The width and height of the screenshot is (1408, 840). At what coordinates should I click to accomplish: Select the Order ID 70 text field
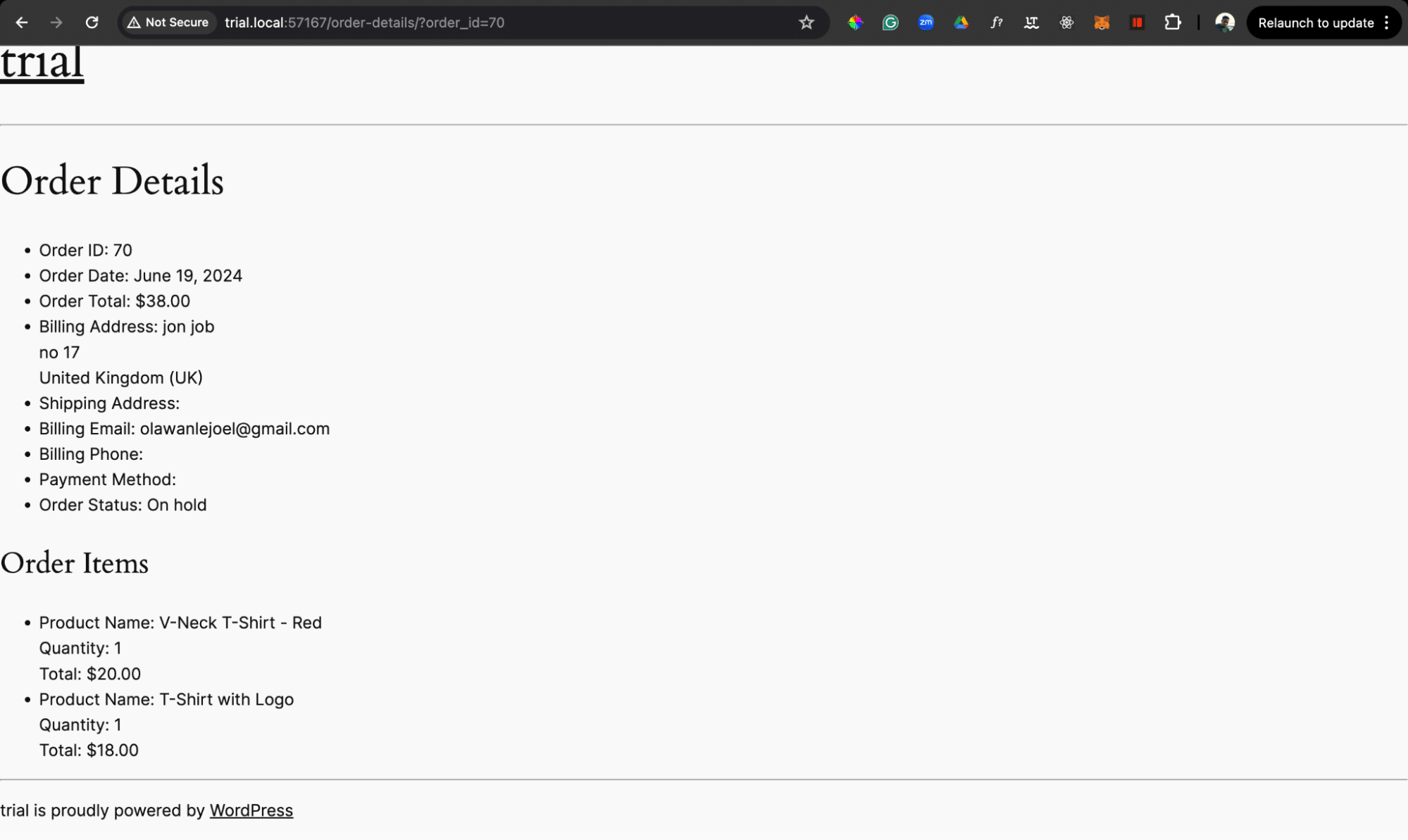click(85, 249)
